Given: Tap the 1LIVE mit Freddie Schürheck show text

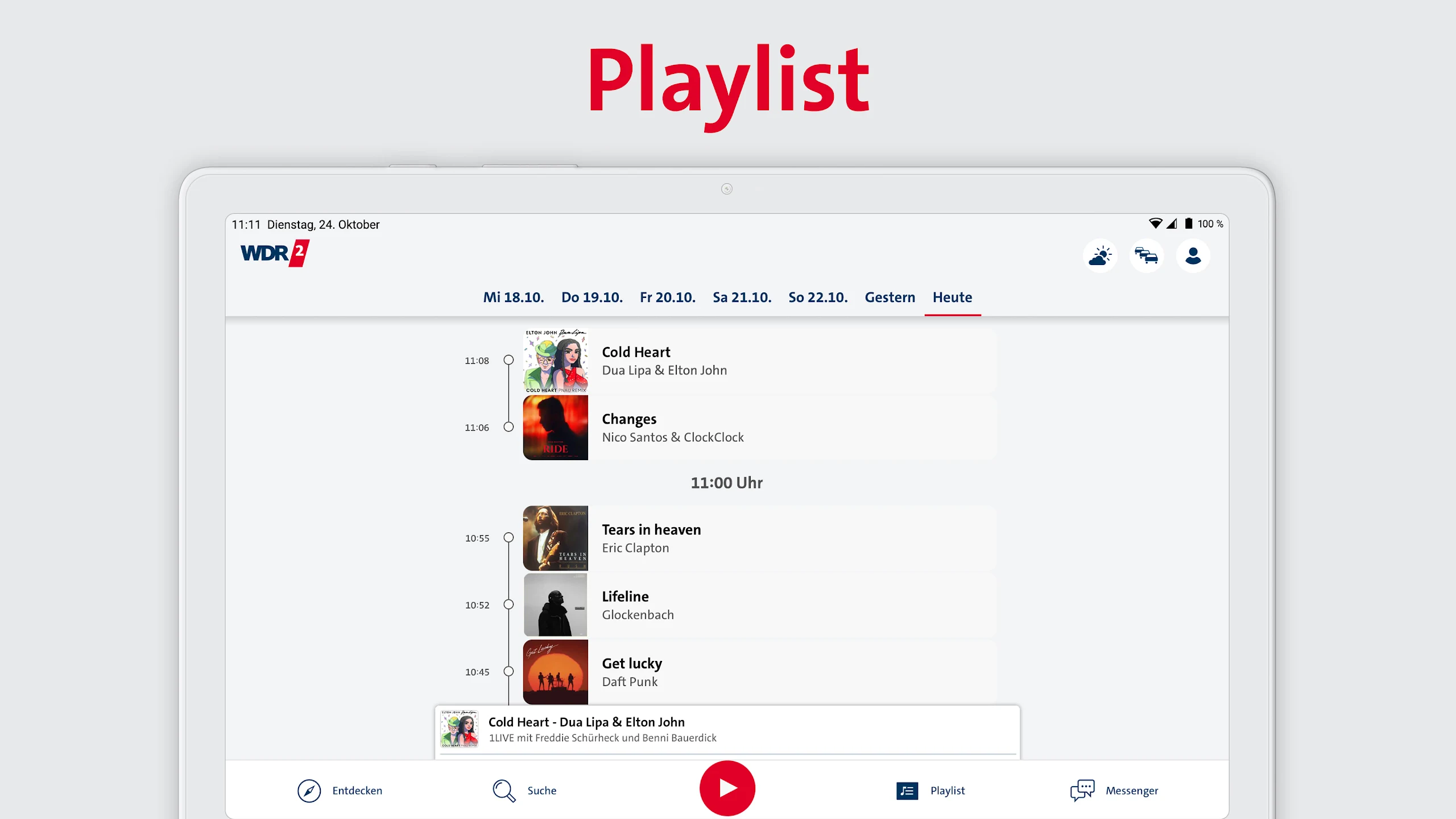Looking at the screenshot, I should 602,738.
